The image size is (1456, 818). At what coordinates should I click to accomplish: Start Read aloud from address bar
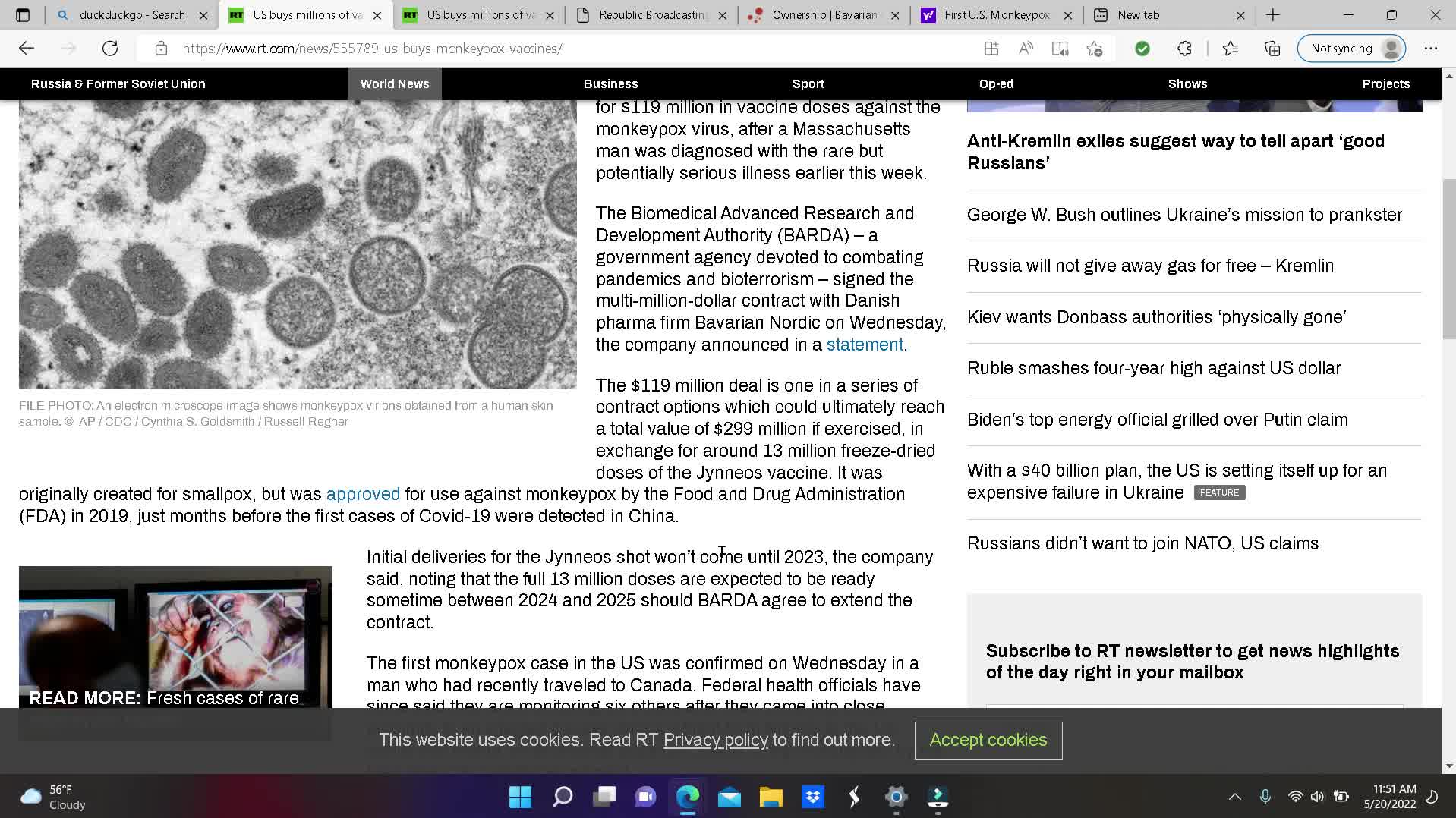[1026, 49]
